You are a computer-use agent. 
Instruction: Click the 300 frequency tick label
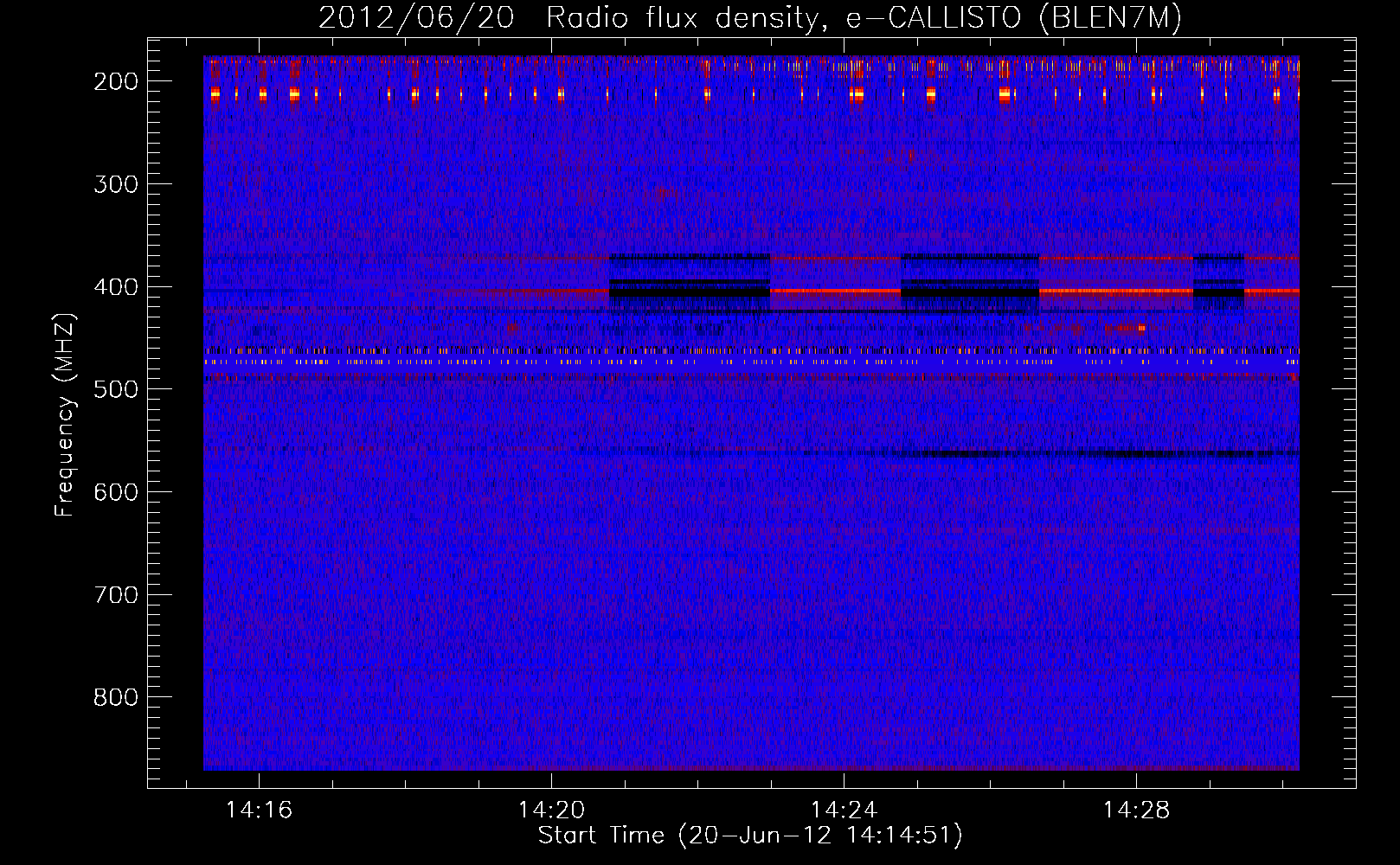coord(116,184)
